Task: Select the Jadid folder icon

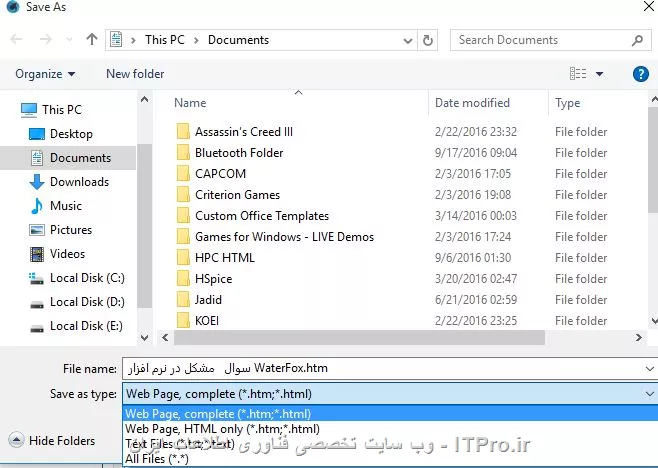Action: tap(183, 299)
